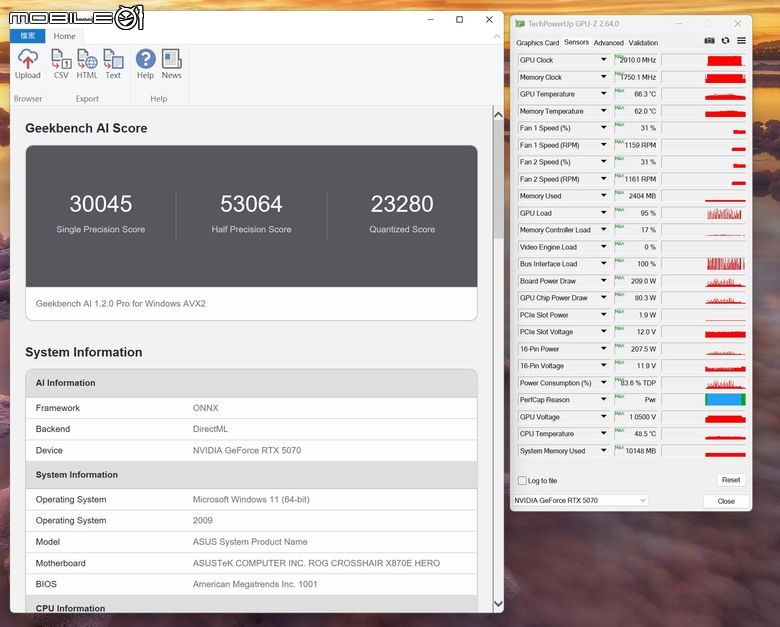Click Geekbench AI 1.2.0 Pro version text
This screenshot has height=627, width=780.
click(120, 304)
